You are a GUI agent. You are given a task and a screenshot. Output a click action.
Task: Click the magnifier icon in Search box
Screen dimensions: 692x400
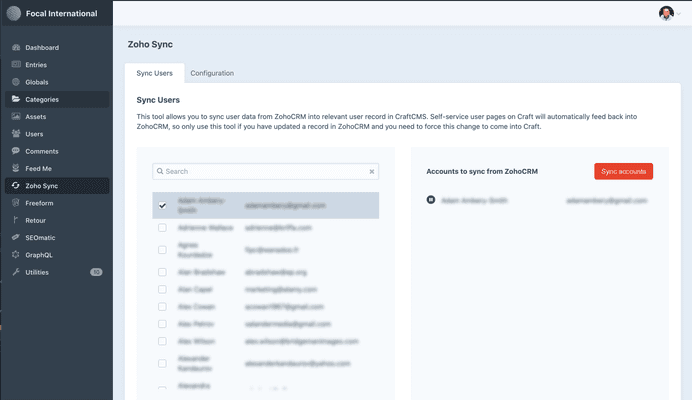pyautogui.click(x=160, y=171)
